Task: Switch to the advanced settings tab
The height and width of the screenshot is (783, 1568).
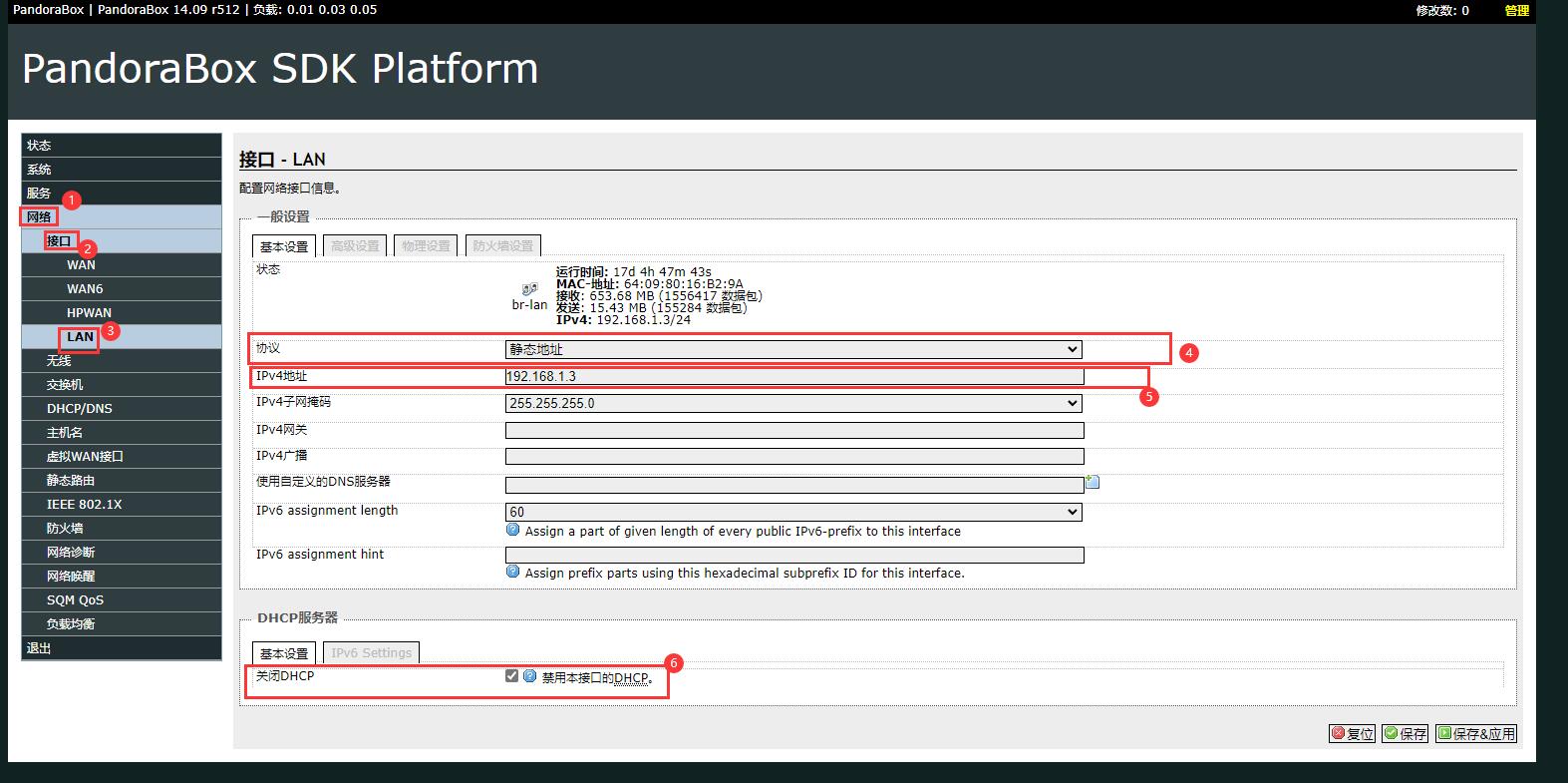Action: 356,246
